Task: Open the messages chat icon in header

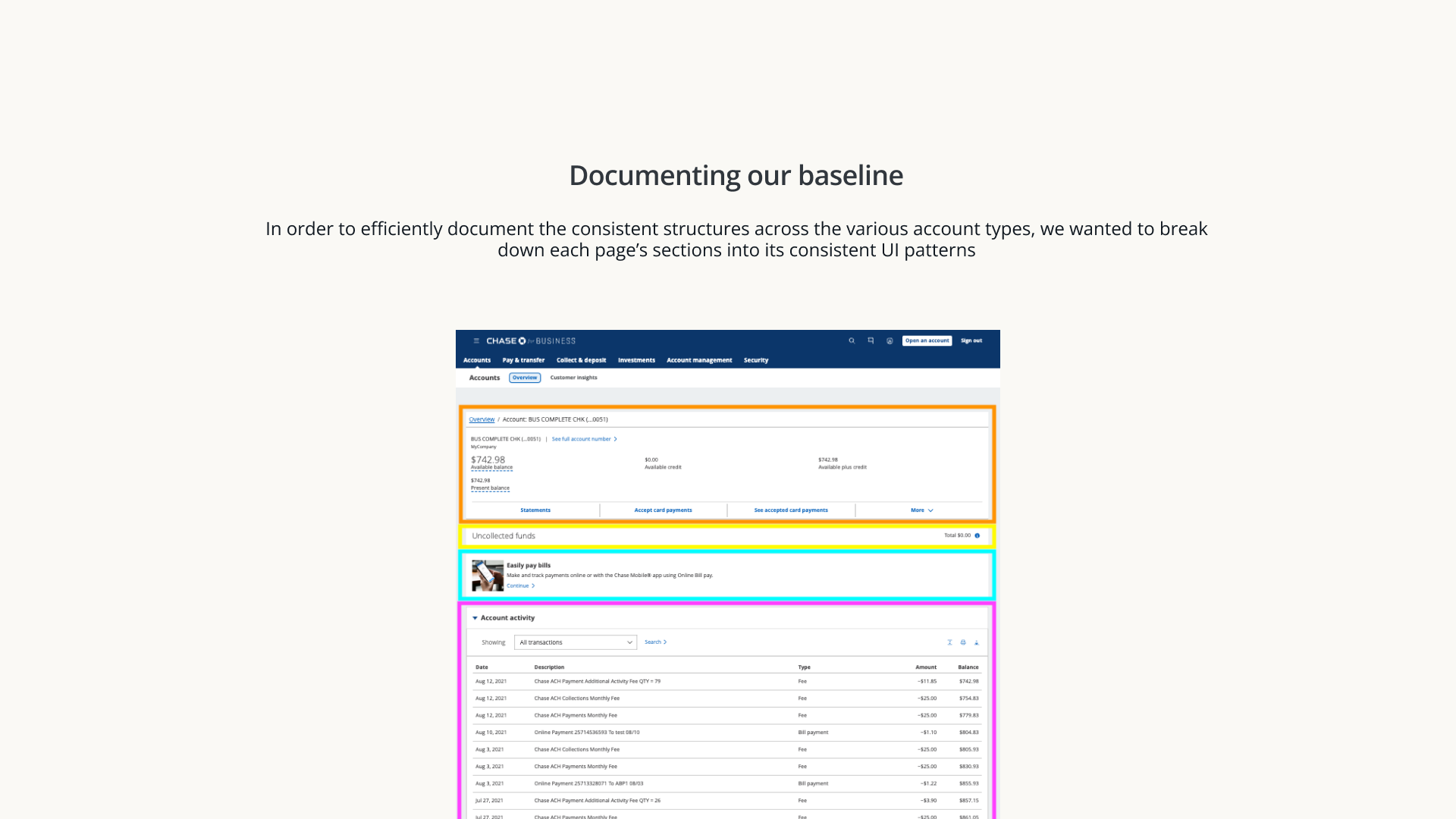Action: (x=871, y=341)
